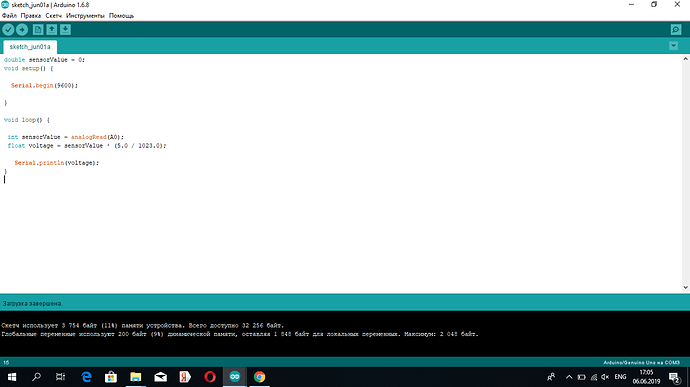Viewport: 690px width, 387px height.
Task: Save the sketch with the down-arrow icon
Action: [x=65, y=29]
